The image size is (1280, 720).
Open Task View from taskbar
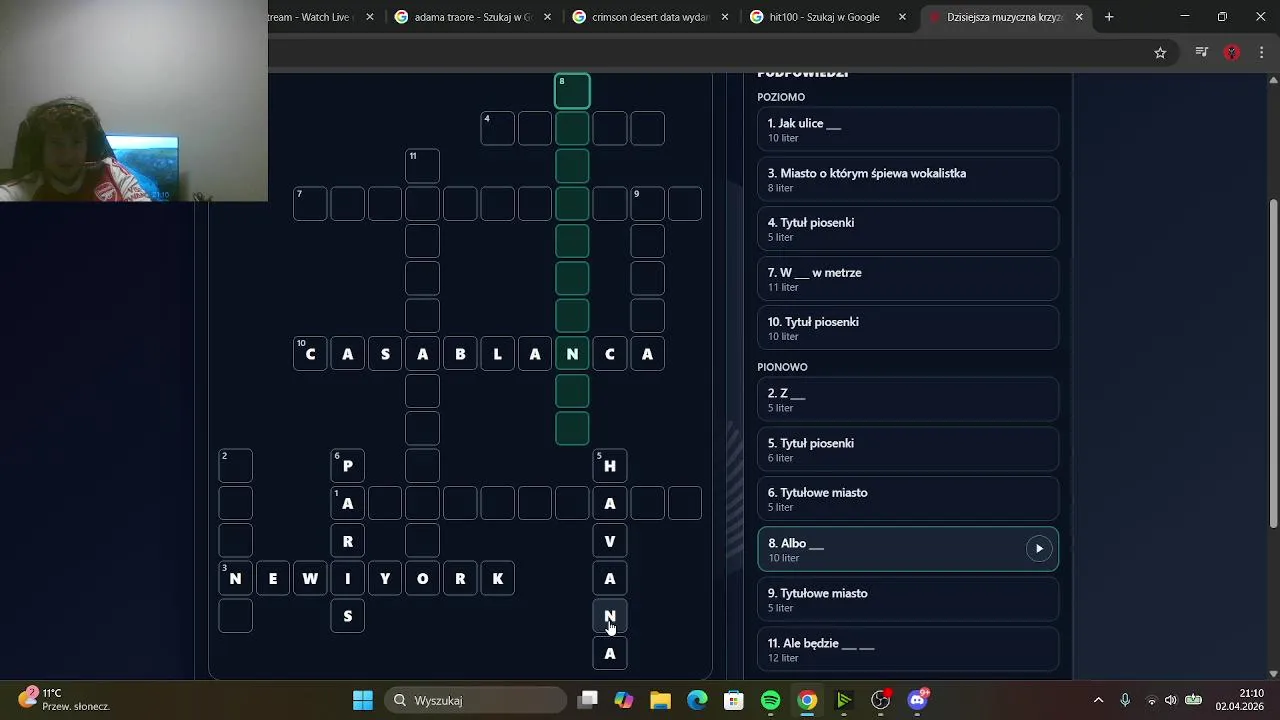click(x=588, y=700)
